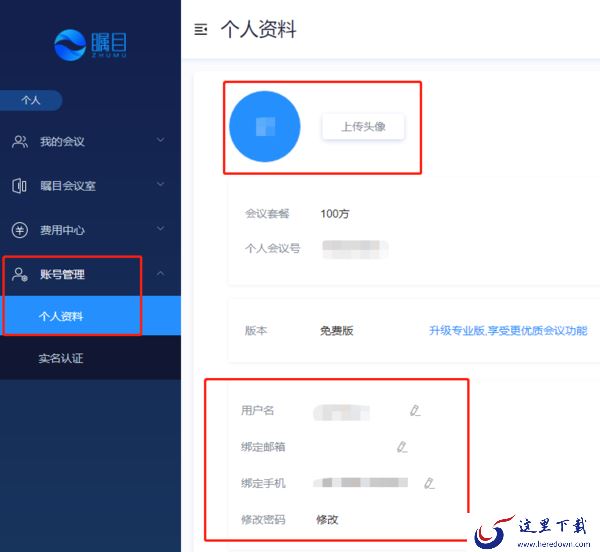Edit 用户名 with the pencil icon
Image resolution: width=600 pixels, height=552 pixels.
[x=415, y=410]
